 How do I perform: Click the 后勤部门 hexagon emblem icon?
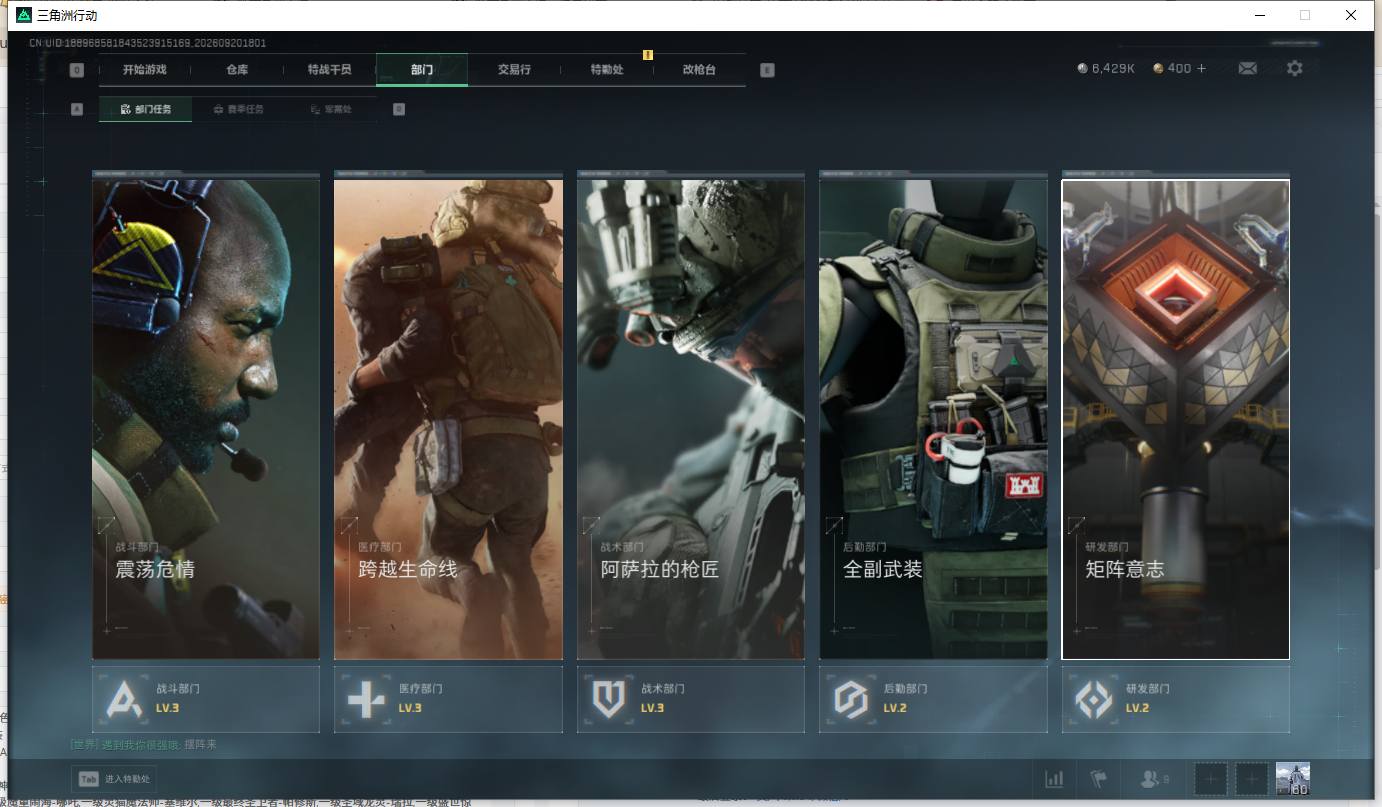[x=851, y=699]
